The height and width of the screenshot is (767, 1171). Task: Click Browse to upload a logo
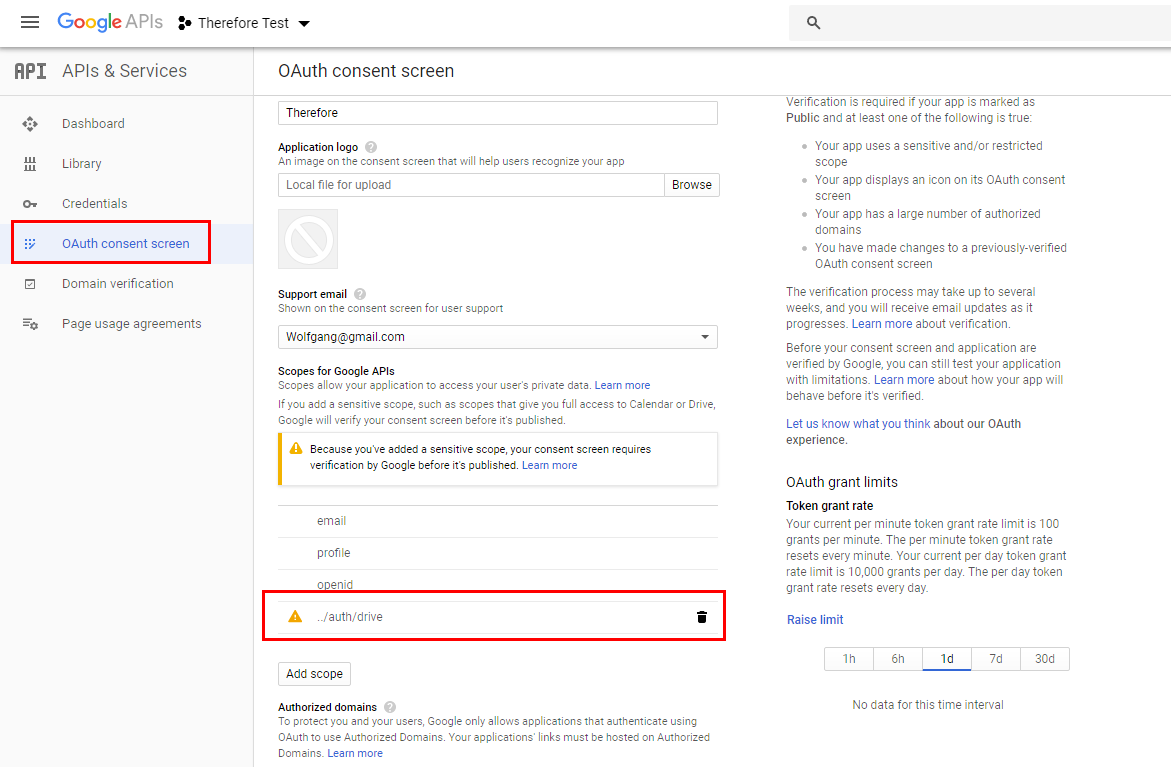[x=691, y=185]
